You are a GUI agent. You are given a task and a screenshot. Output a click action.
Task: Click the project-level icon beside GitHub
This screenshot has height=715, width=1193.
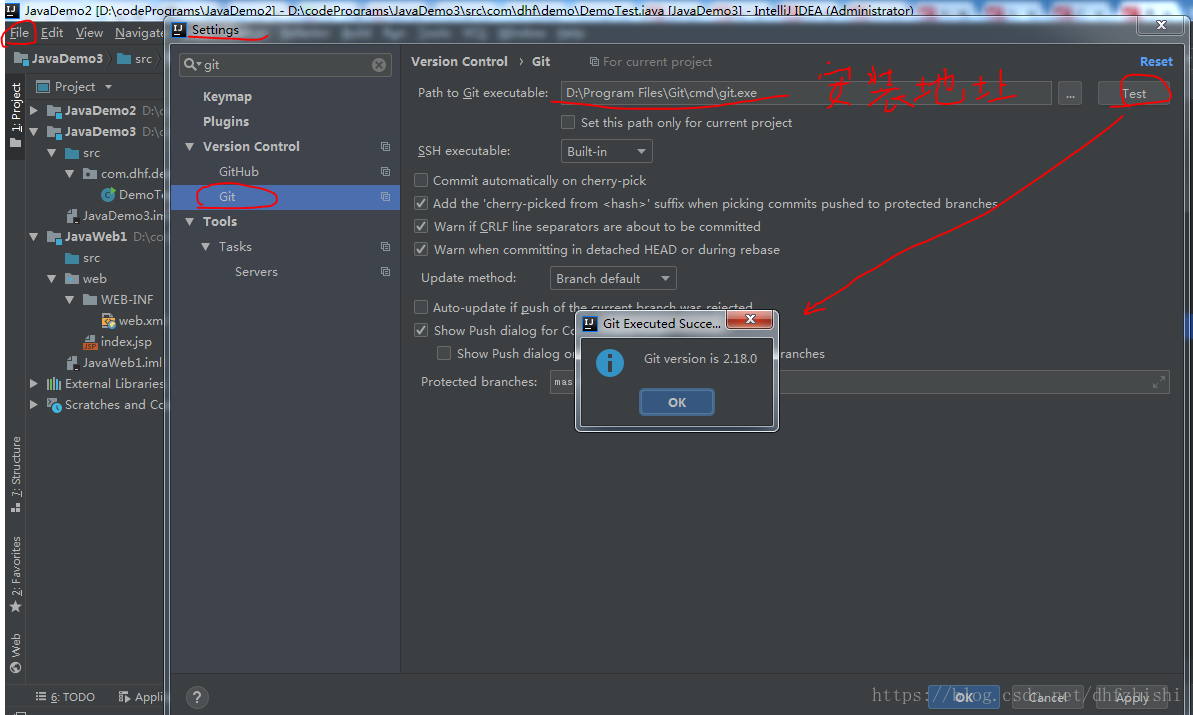coord(385,171)
